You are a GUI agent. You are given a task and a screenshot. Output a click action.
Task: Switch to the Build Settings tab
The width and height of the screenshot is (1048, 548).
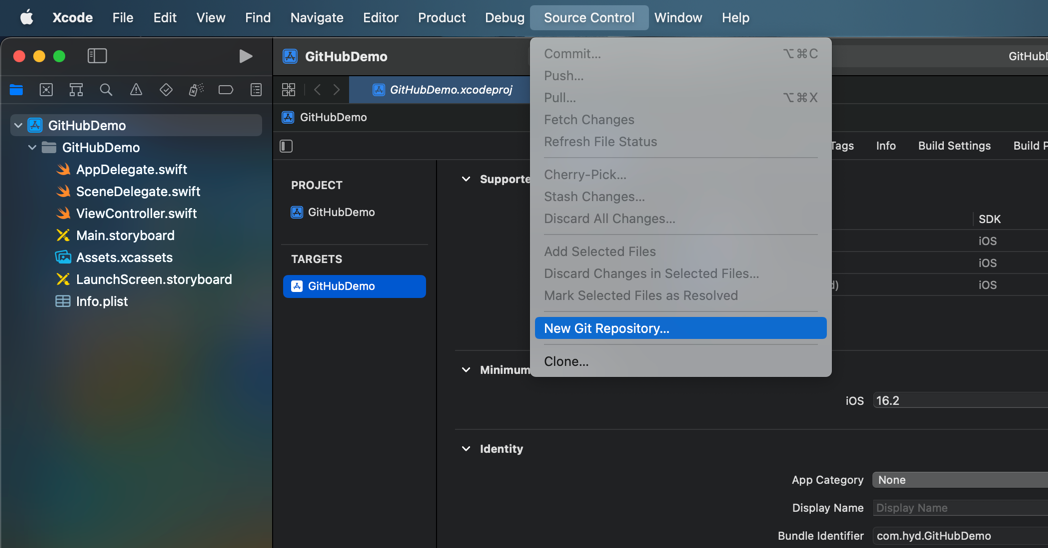click(x=954, y=146)
